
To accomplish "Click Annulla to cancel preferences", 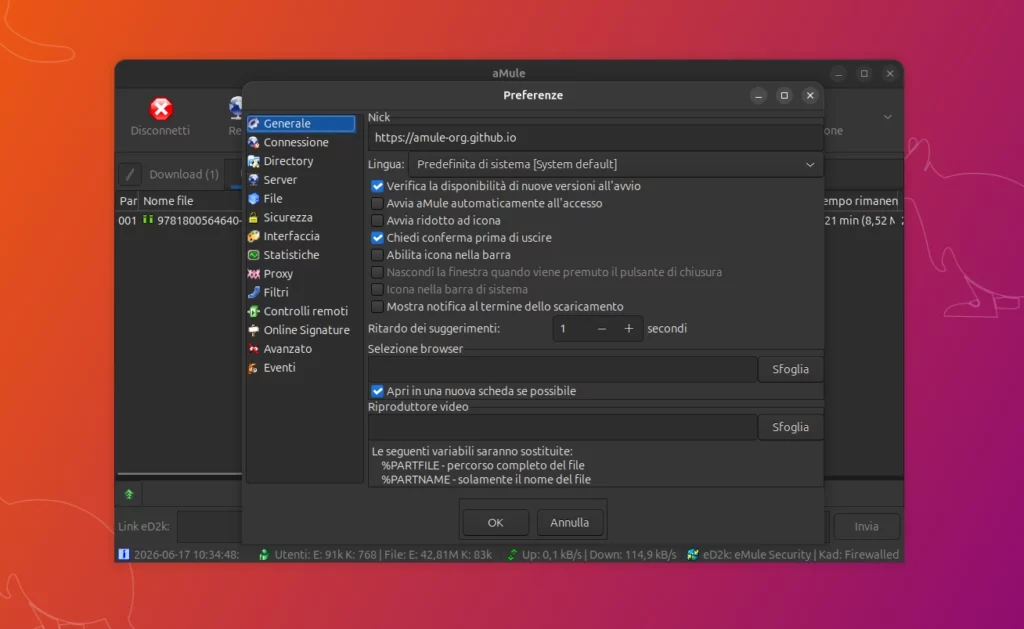I will (x=569, y=523).
